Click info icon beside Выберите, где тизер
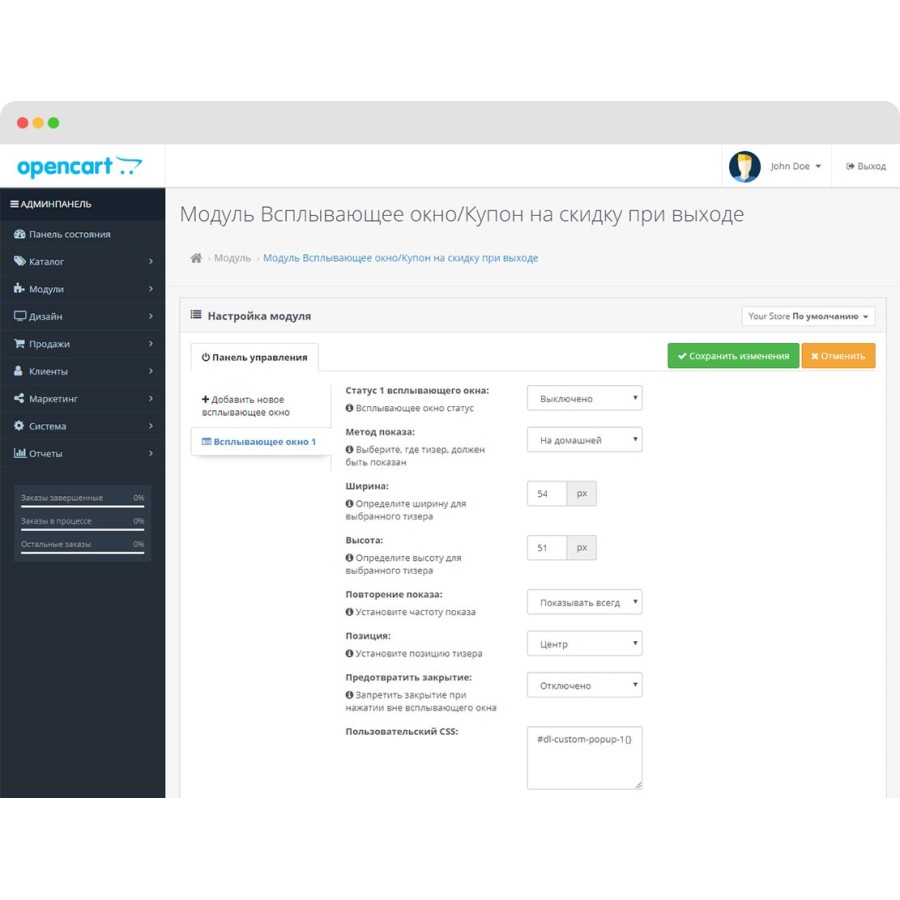The image size is (900, 900). point(349,449)
